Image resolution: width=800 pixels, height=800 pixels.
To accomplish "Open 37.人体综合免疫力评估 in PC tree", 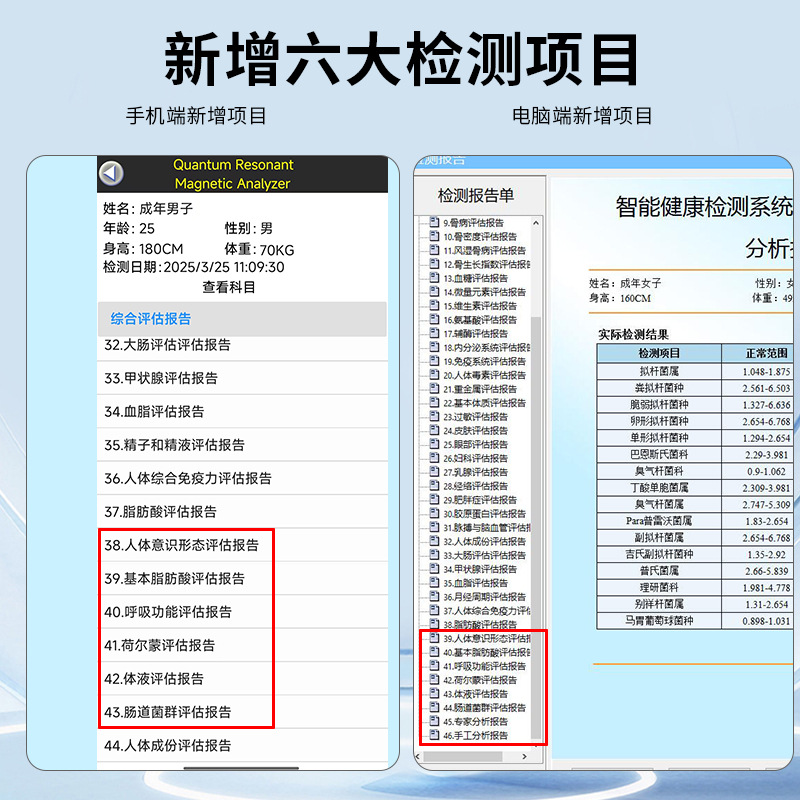I will (487, 611).
